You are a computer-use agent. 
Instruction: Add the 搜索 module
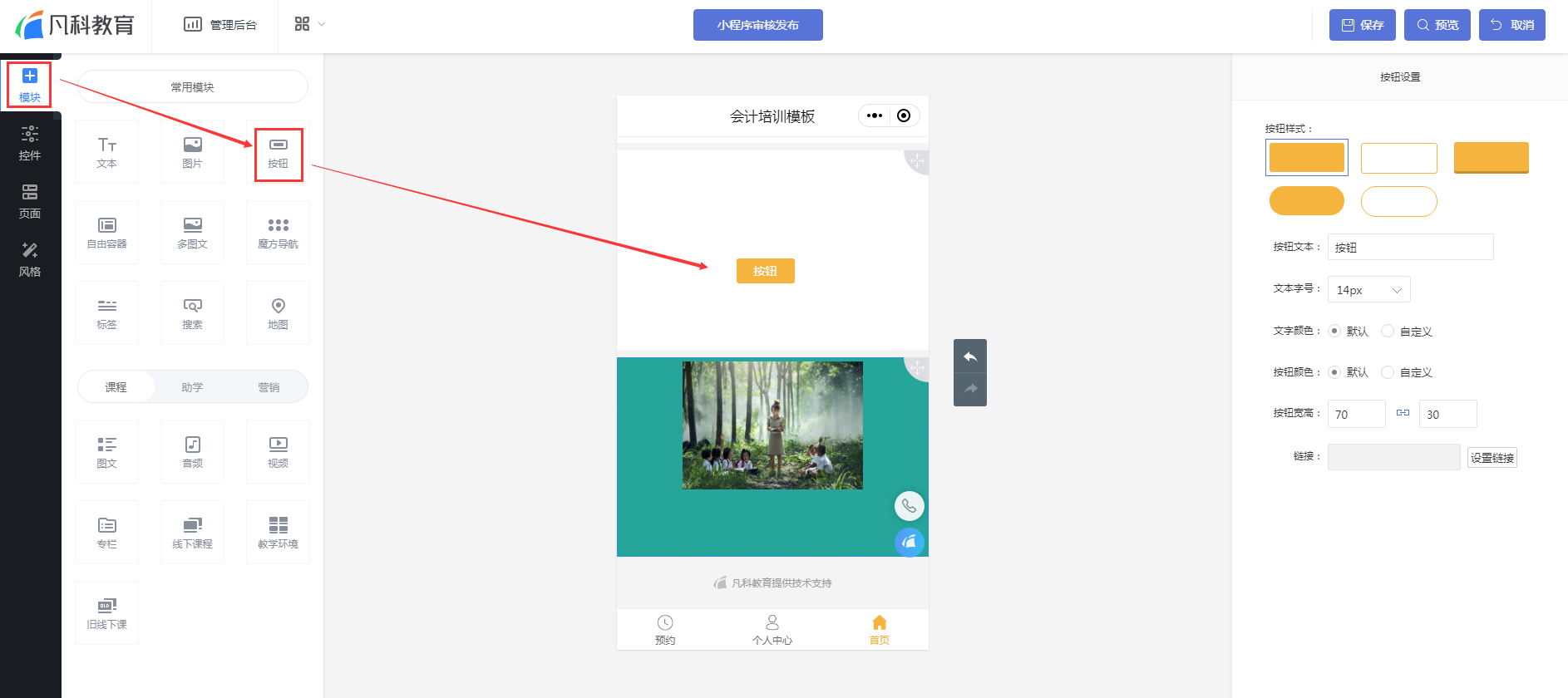(192, 313)
